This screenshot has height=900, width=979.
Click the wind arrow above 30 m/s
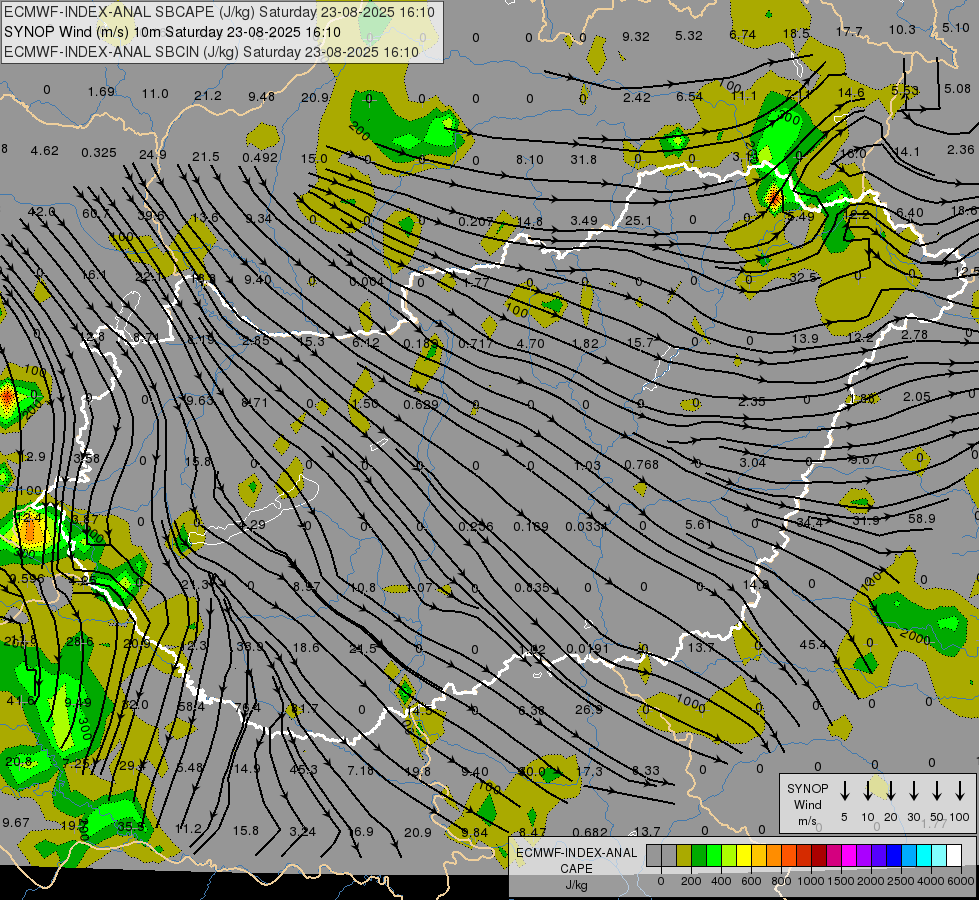914,791
